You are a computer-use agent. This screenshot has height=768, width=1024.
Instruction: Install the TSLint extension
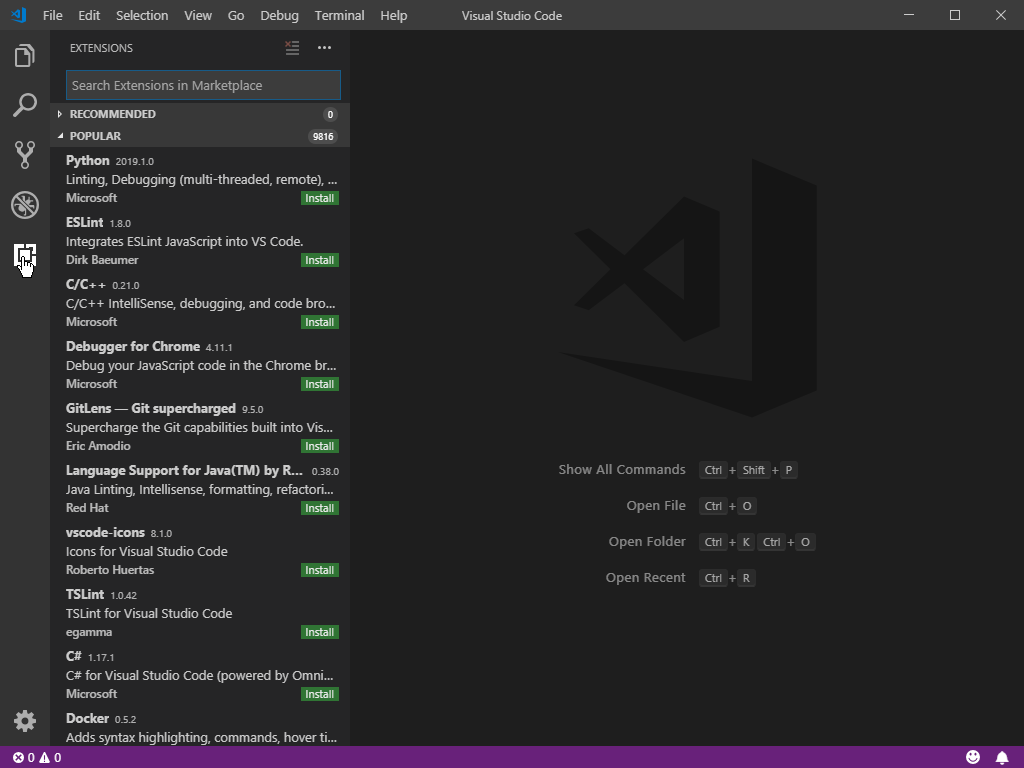click(320, 632)
